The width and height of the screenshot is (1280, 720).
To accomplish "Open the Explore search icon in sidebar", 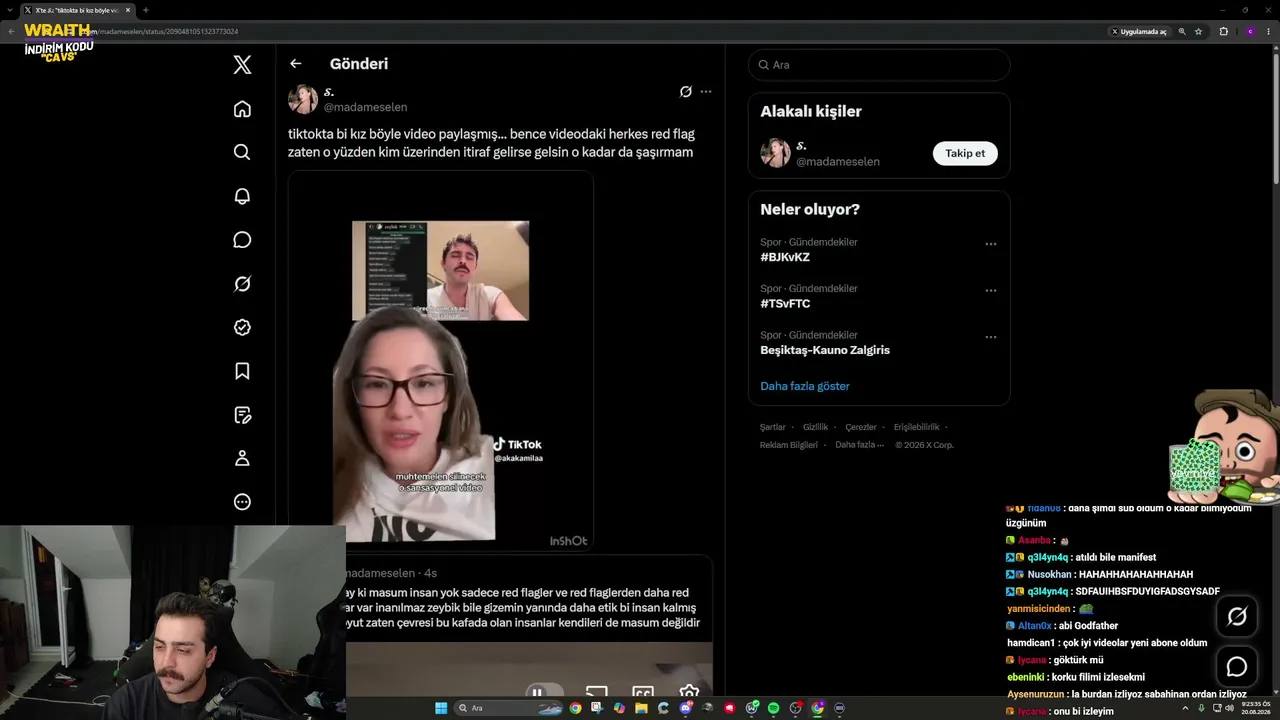I will click(x=242, y=152).
